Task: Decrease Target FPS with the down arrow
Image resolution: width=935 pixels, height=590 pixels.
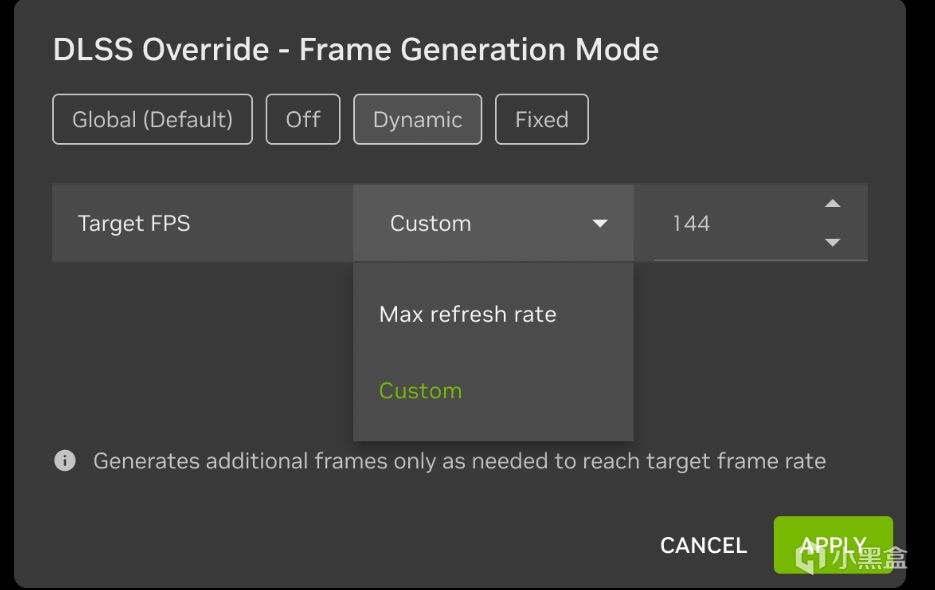Action: [x=832, y=242]
